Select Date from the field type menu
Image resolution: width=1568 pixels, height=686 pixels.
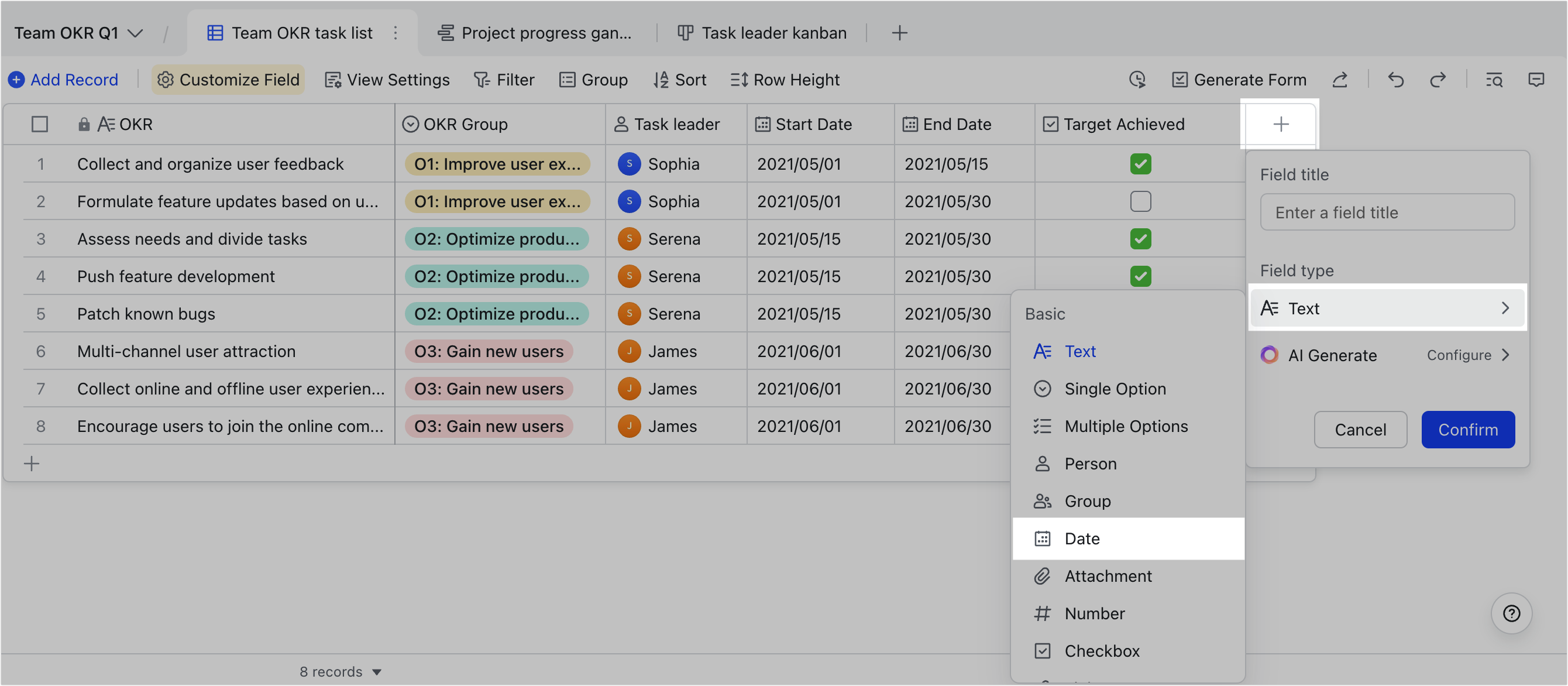[1082, 538]
